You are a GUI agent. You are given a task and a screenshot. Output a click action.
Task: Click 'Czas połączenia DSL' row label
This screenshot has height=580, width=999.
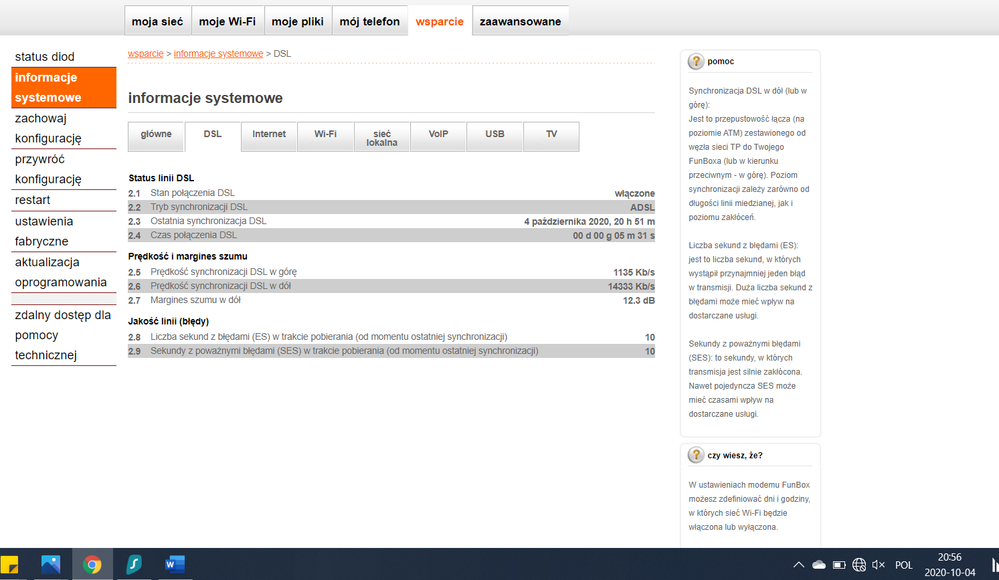193,235
